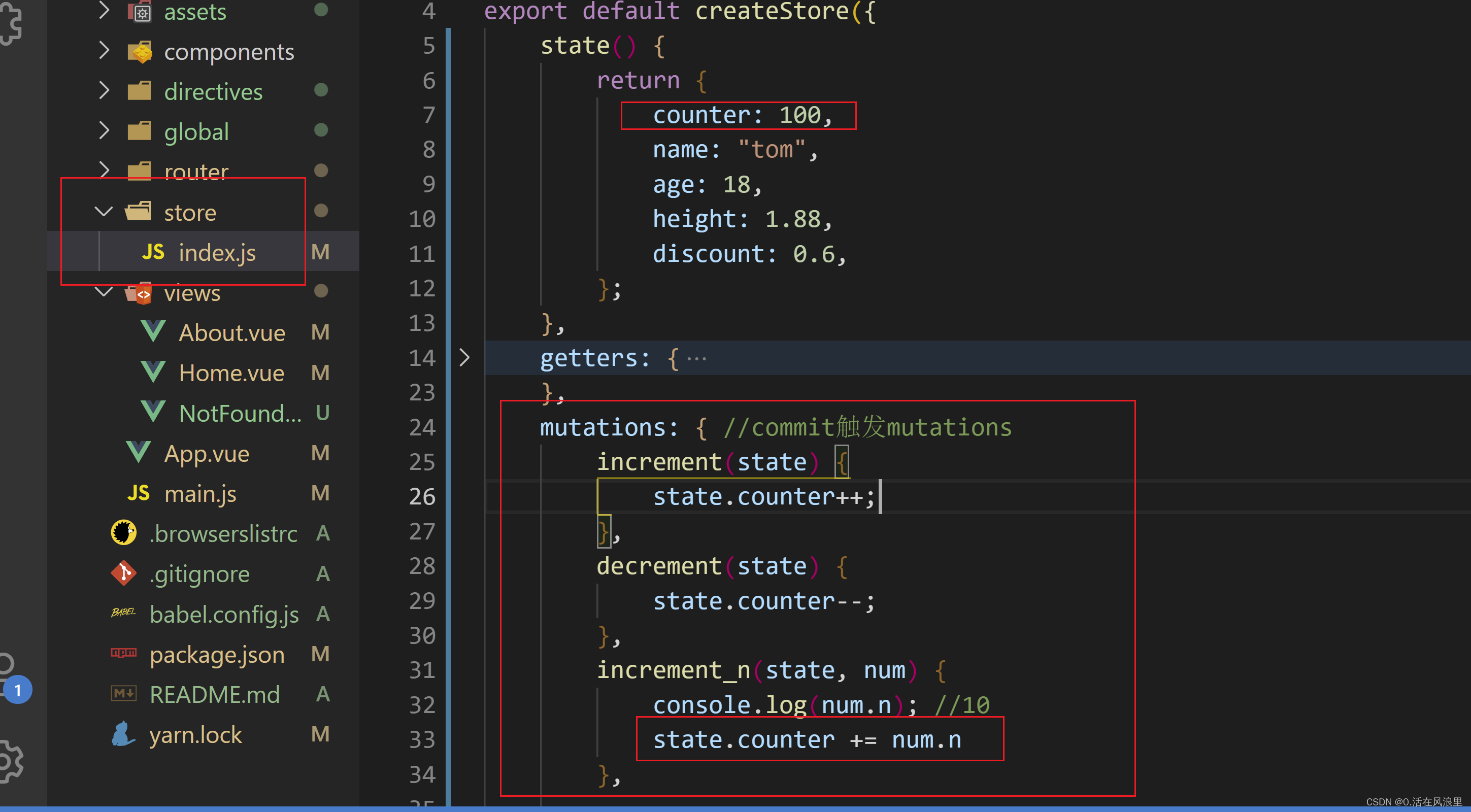Expand the directives folder chevron
The height and width of the screenshot is (812, 1471).
pyautogui.click(x=104, y=91)
